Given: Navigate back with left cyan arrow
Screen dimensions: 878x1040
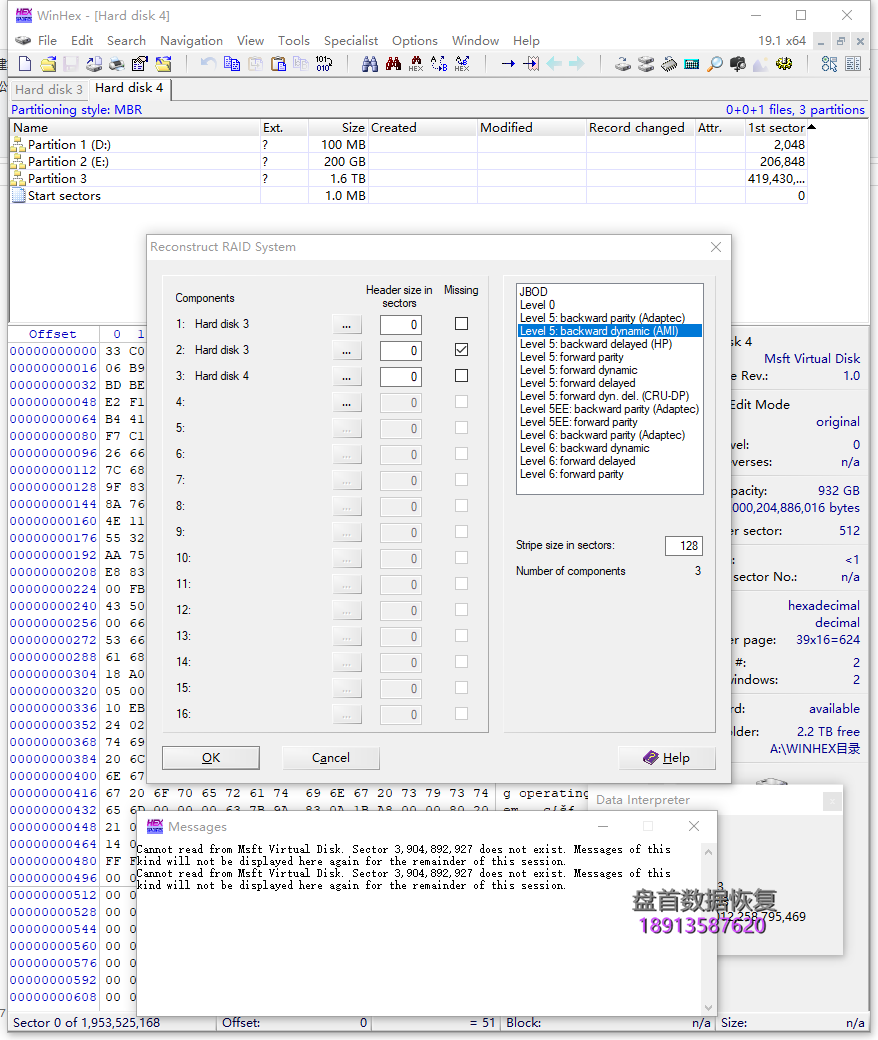Looking at the screenshot, I should coord(554,64).
